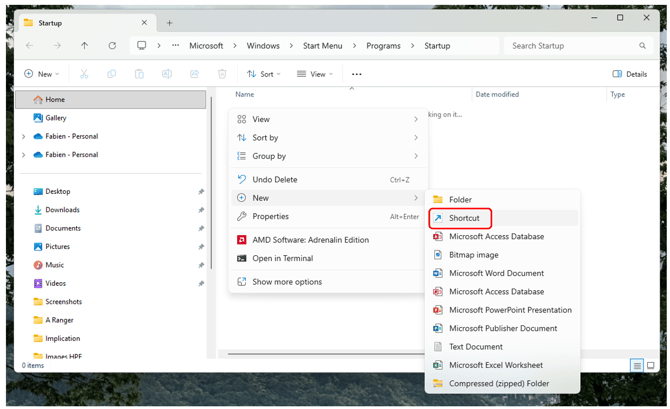Create a new Shortcut
Image resolution: width=670 pixels, height=409 pixels.
click(x=502, y=218)
